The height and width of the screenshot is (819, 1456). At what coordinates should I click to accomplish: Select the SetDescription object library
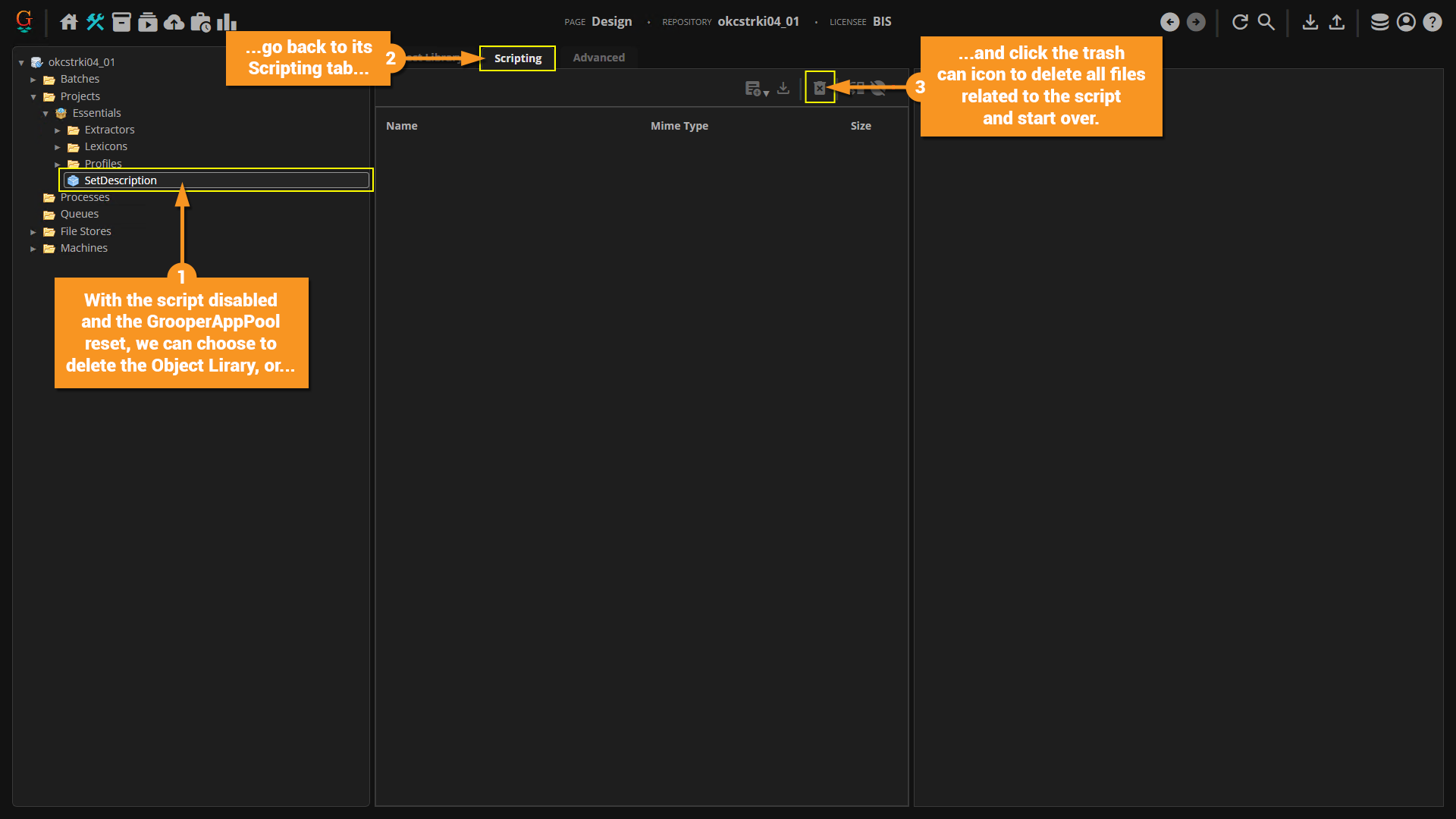[x=121, y=180]
